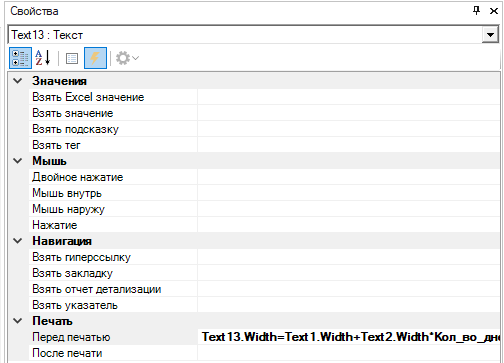Screen dimensions: 504x363
Task: Open the gear settings dropdown
Action: click(127, 58)
